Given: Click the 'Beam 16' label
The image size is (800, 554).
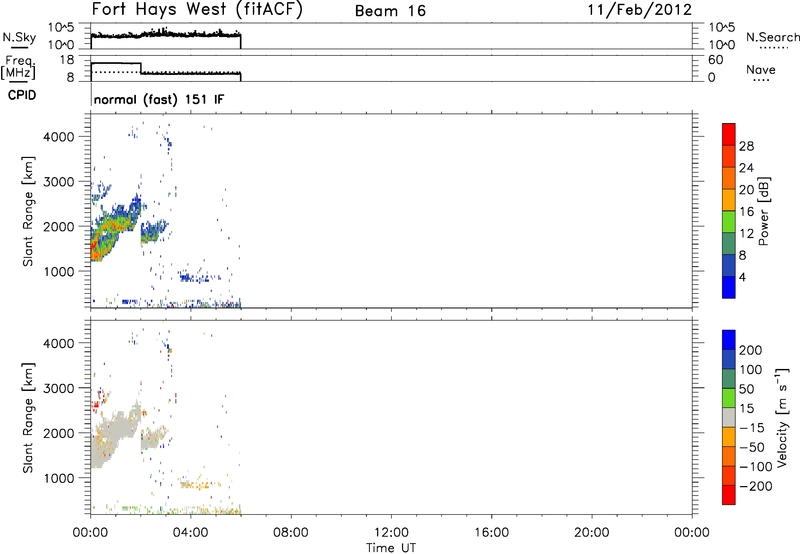Looking at the screenshot, I should click(x=390, y=11).
